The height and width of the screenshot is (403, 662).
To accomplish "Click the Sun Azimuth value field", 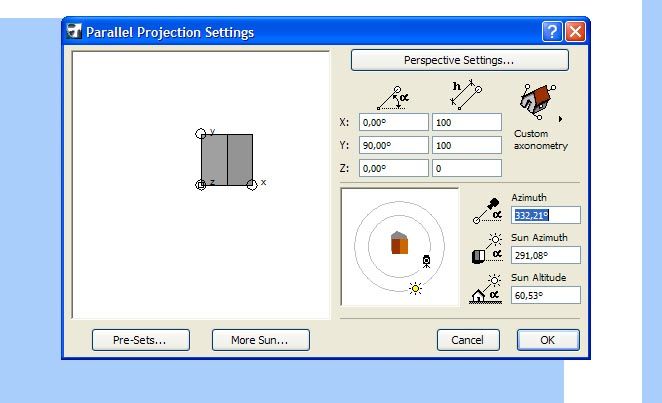I will (x=545, y=255).
